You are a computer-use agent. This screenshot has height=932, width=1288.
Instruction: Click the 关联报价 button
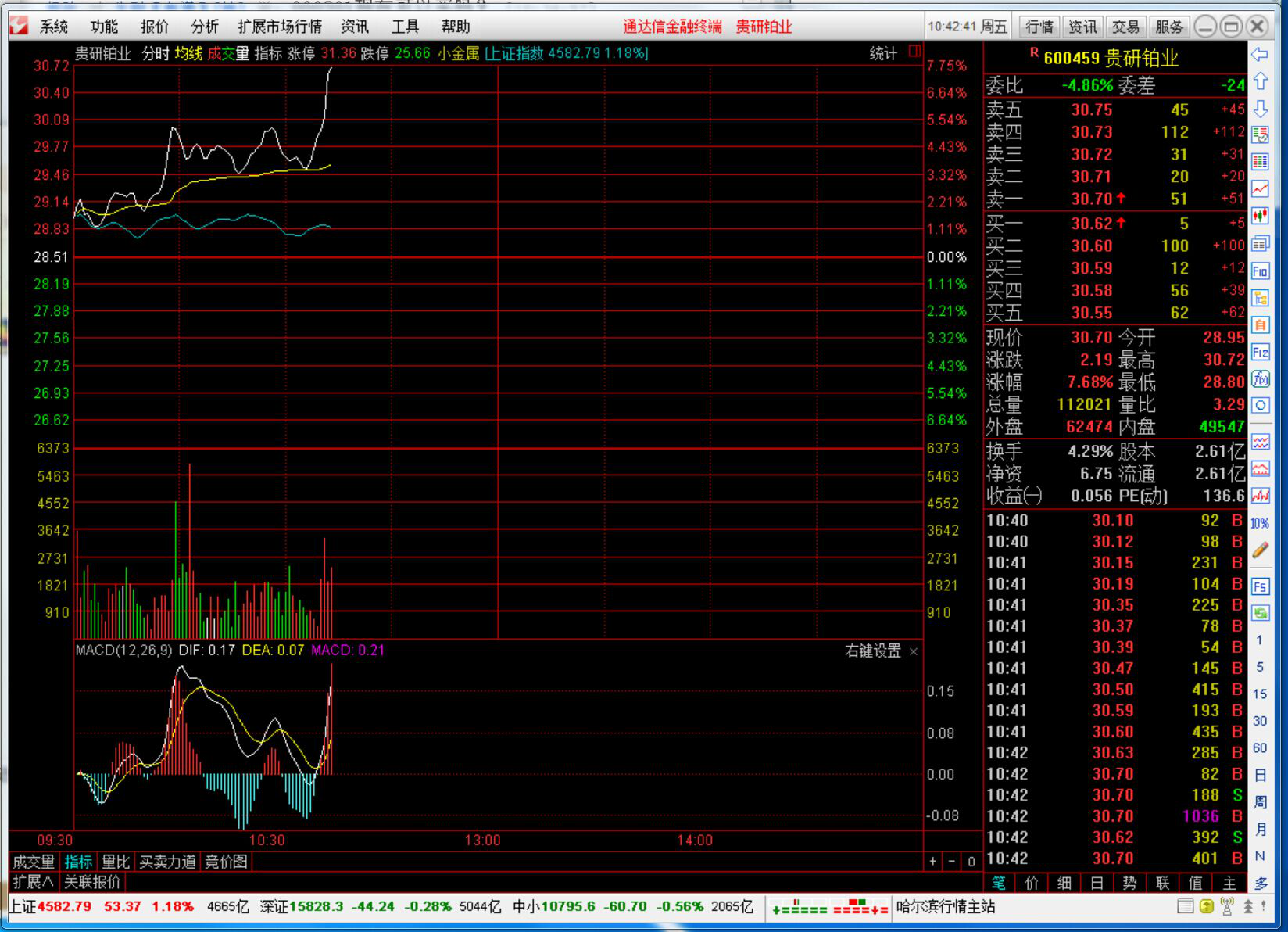(x=92, y=882)
